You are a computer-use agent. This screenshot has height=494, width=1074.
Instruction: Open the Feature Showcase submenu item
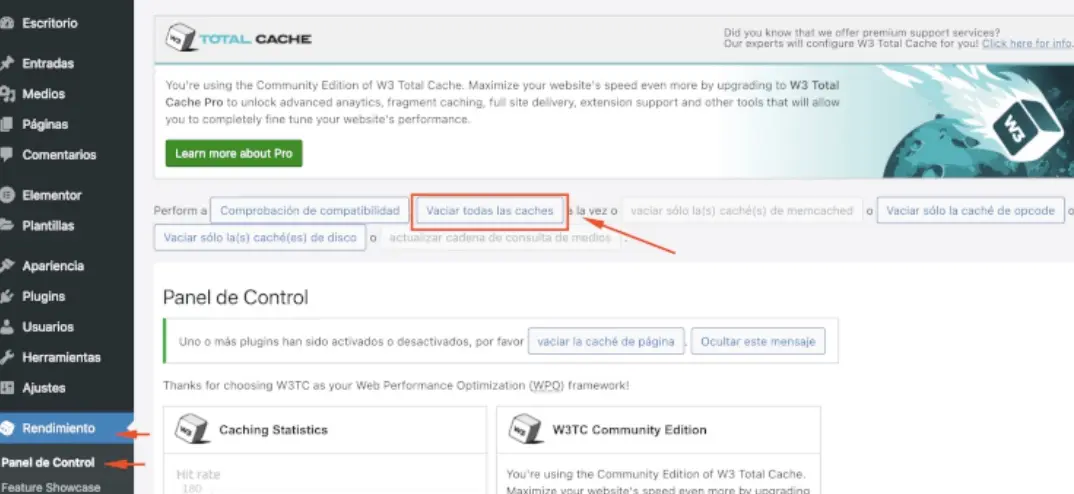[51, 487]
